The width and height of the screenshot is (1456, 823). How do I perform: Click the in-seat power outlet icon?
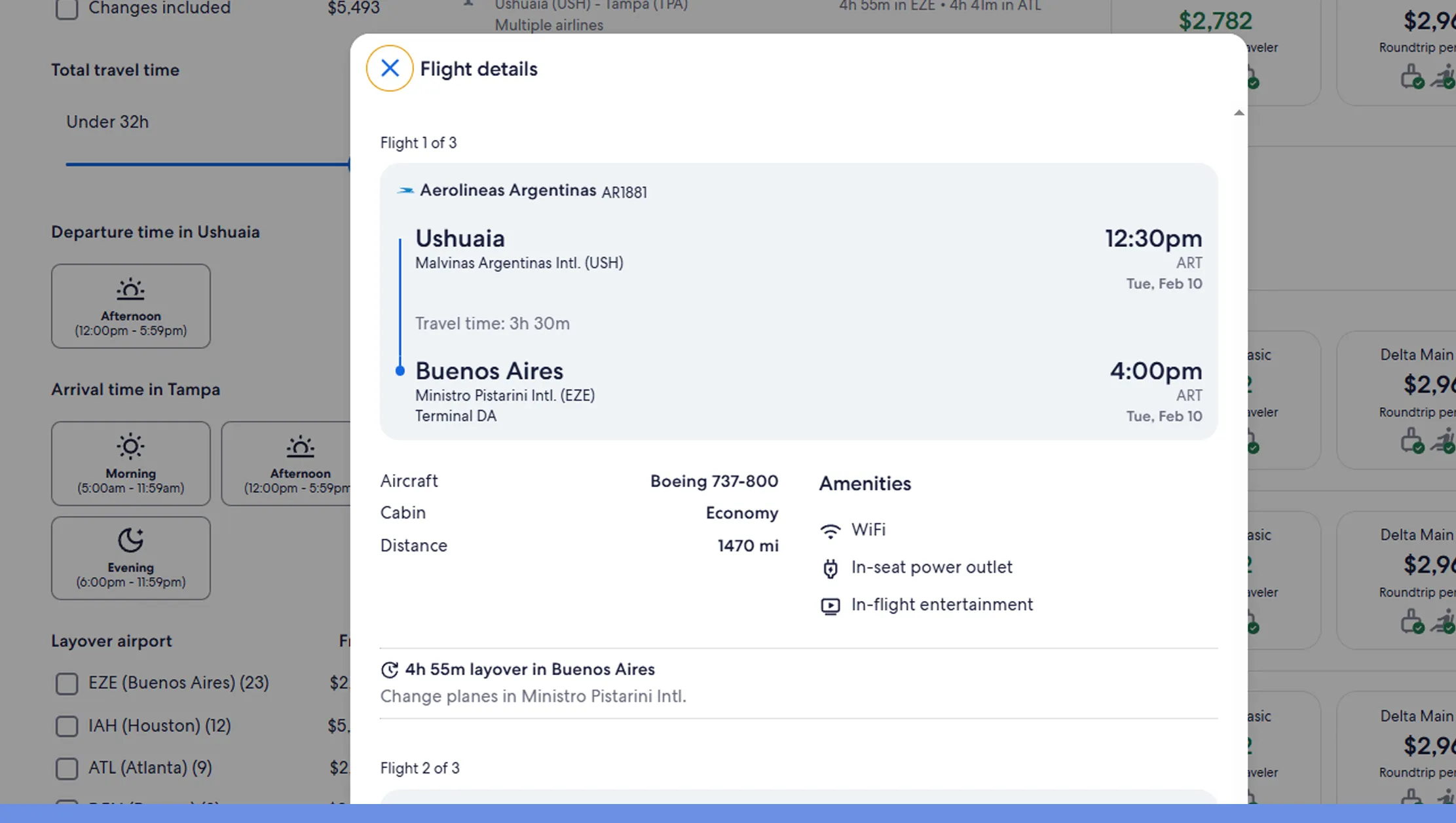(x=831, y=568)
